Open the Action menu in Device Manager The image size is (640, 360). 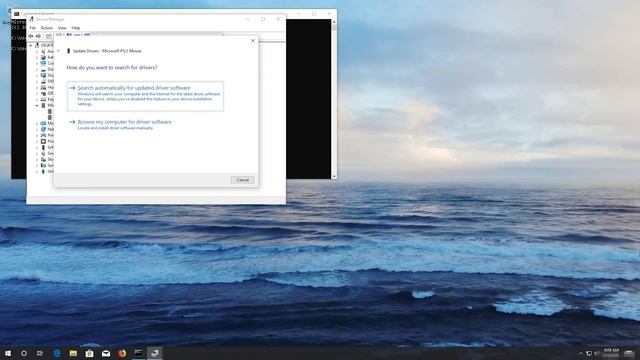click(47, 28)
